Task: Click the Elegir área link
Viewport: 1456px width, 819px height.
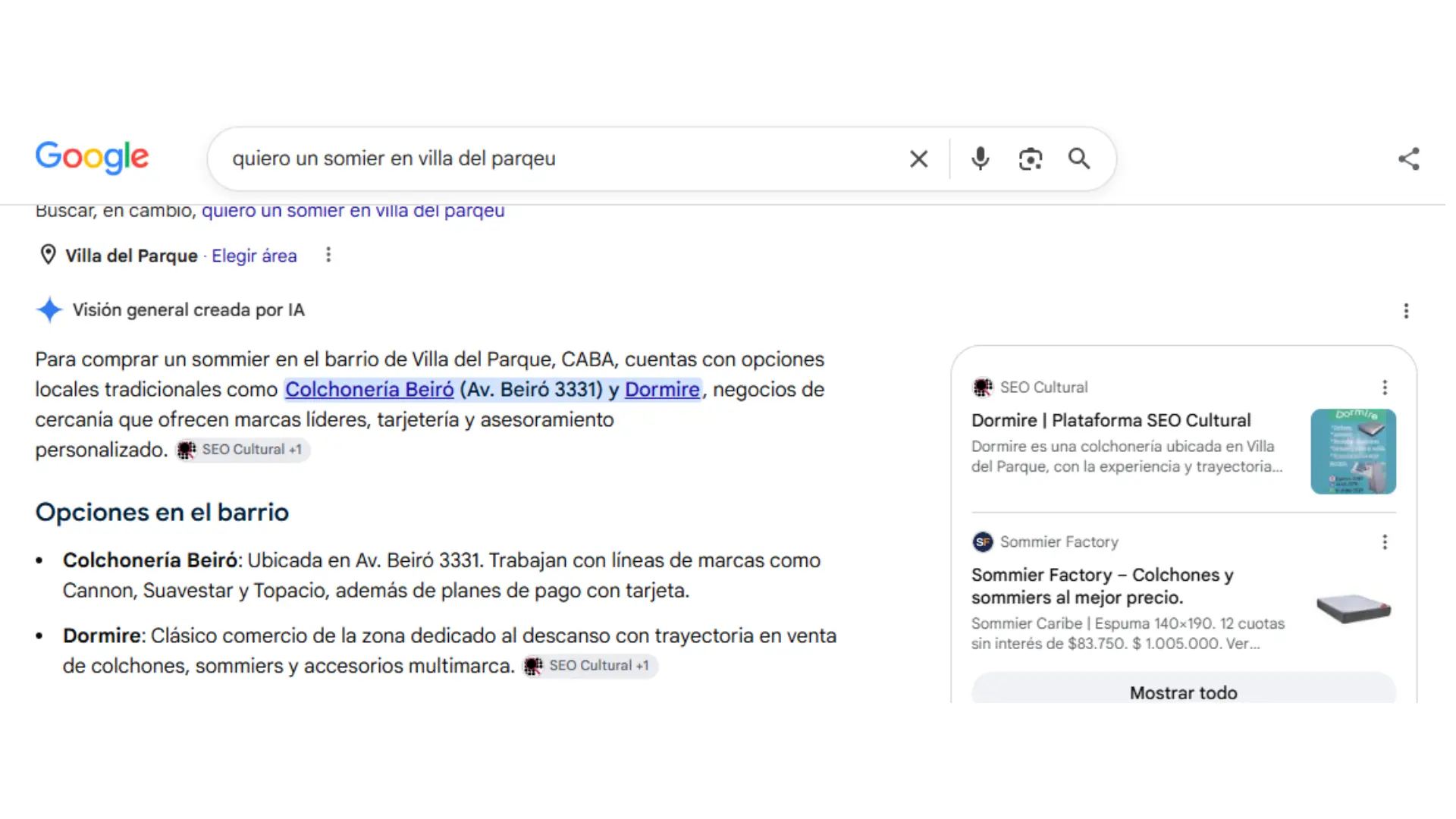Action: pos(254,256)
